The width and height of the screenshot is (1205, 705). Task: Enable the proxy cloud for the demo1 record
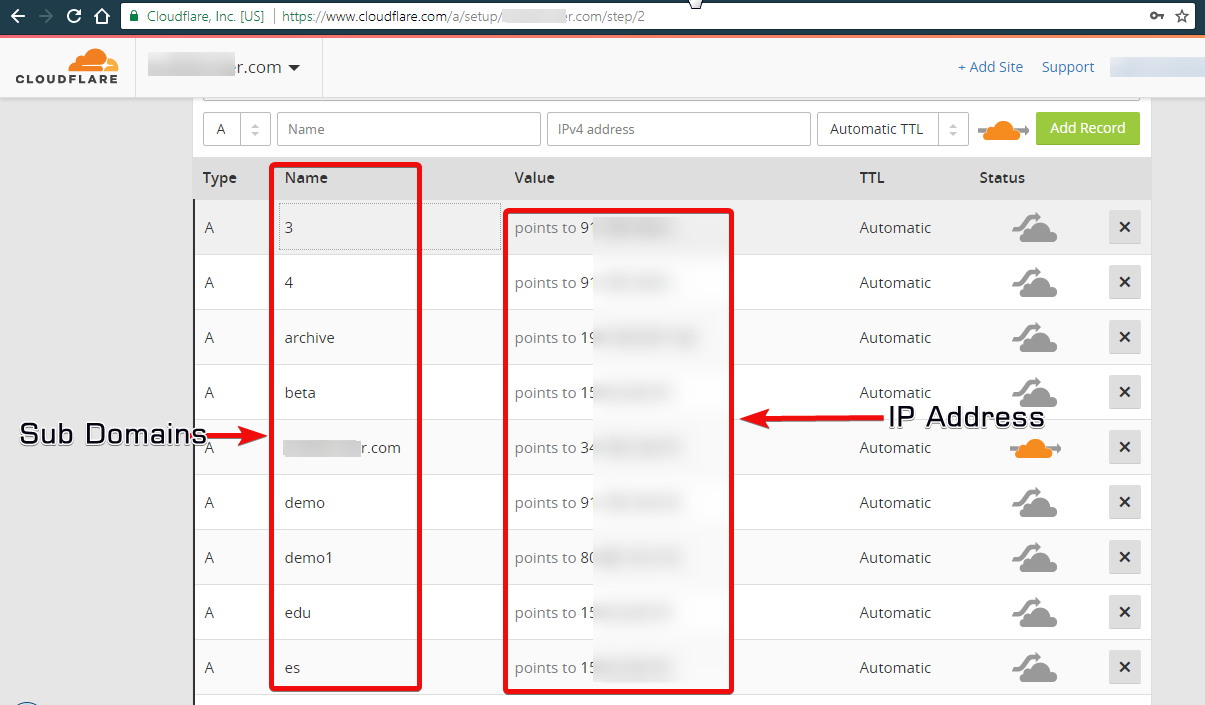click(1035, 557)
